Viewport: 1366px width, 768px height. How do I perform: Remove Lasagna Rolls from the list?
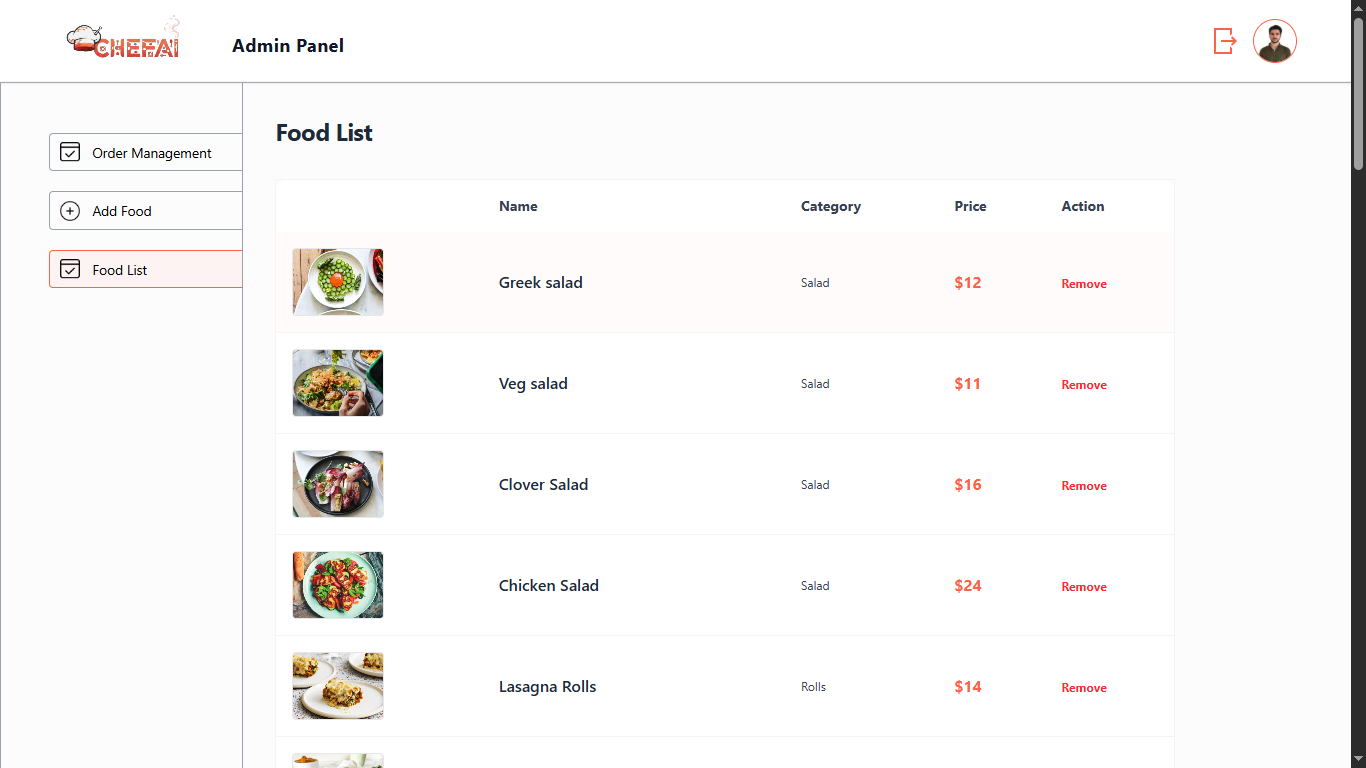coord(1084,688)
